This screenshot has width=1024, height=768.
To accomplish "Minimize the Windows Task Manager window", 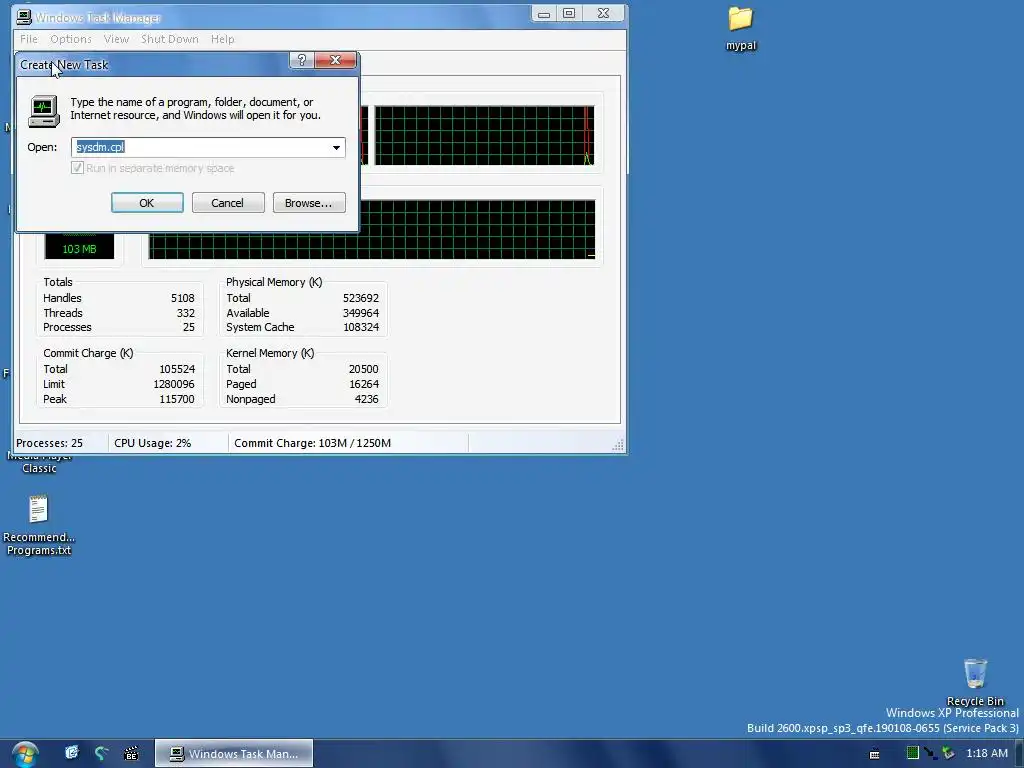I will click(544, 14).
